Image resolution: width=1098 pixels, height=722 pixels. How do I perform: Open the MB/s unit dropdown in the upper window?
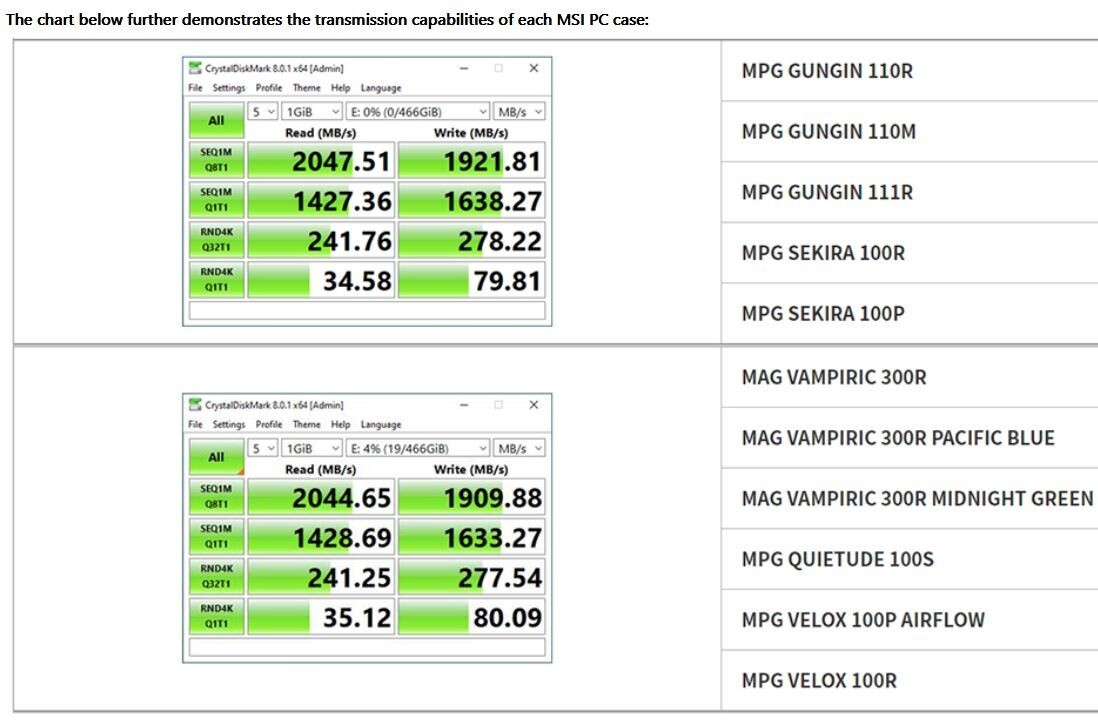[519, 111]
